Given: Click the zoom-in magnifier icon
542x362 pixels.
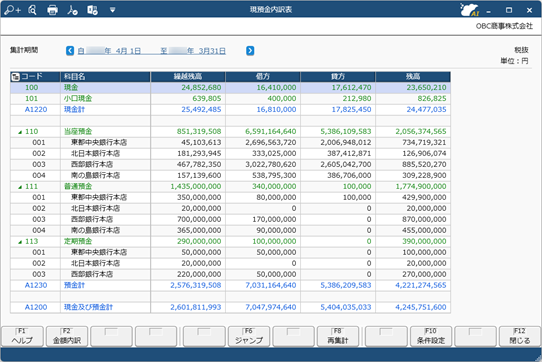Looking at the screenshot, I should (13, 10).
